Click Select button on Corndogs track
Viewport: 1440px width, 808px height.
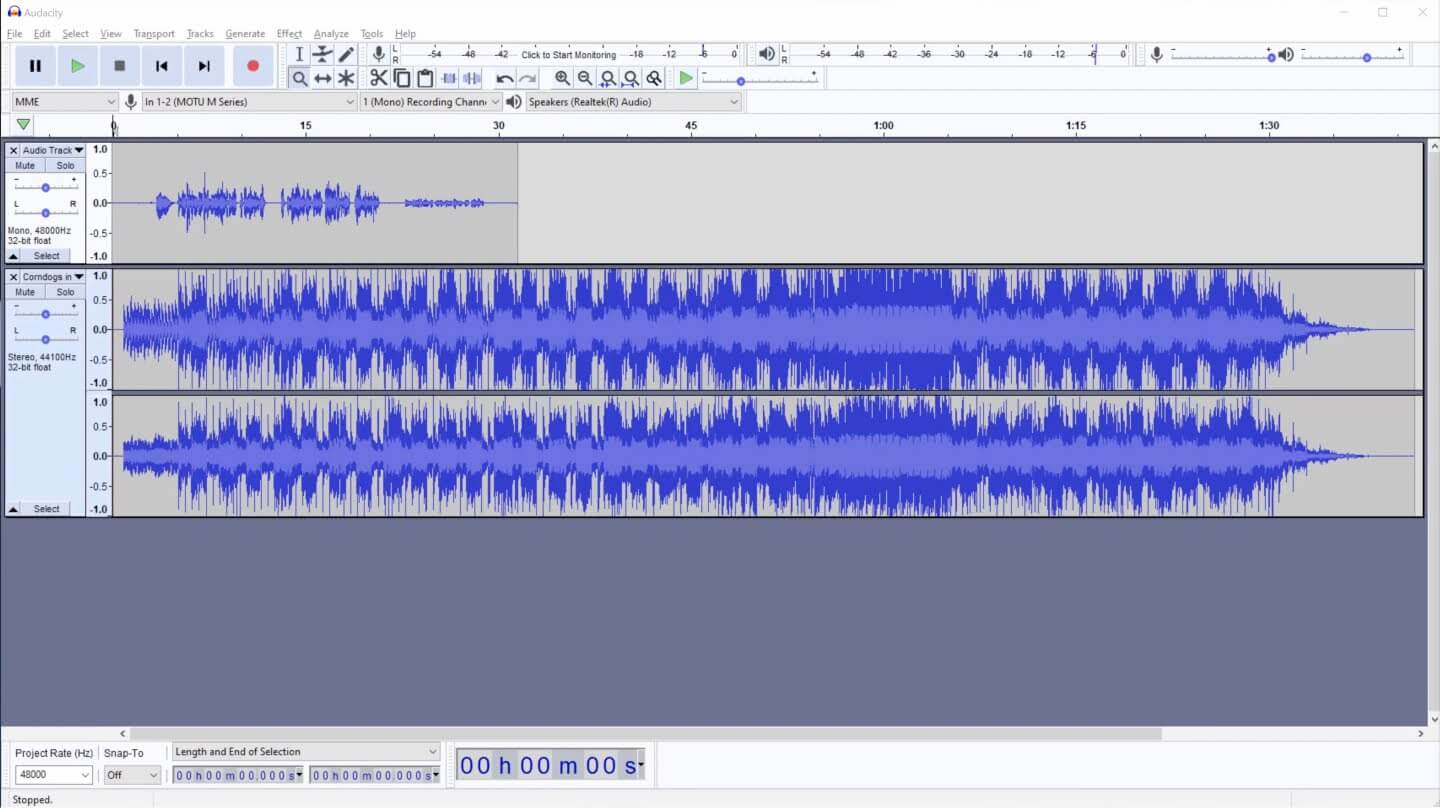coord(46,509)
